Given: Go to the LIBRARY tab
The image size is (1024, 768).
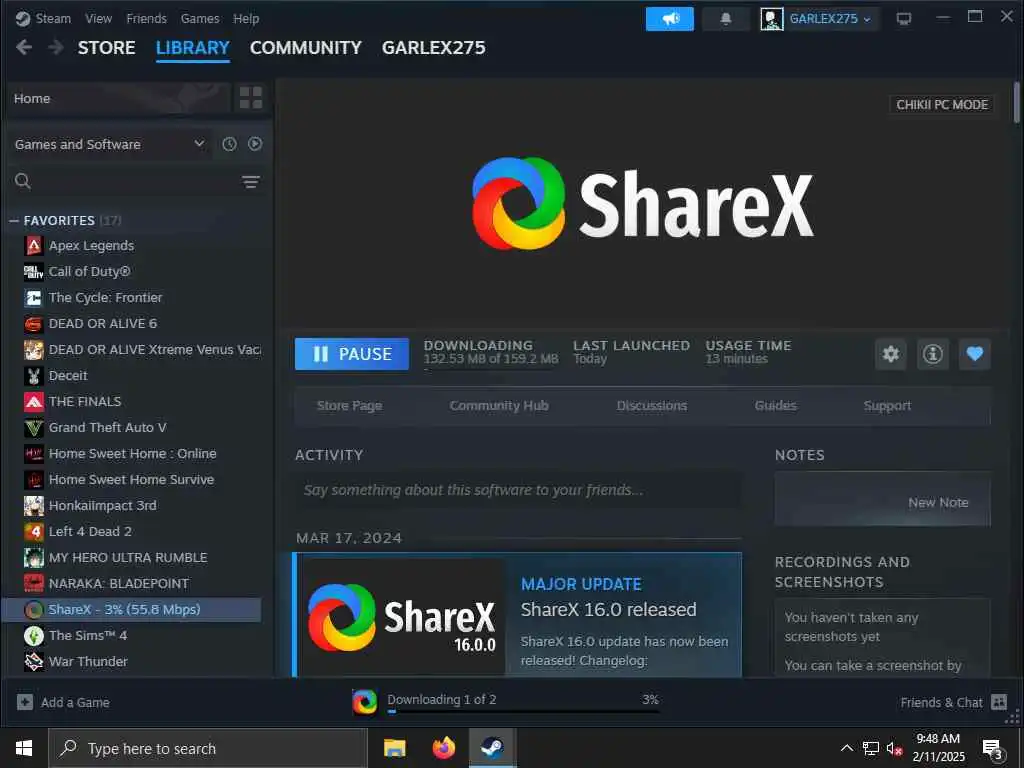Looking at the screenshot, I should 193,48.
